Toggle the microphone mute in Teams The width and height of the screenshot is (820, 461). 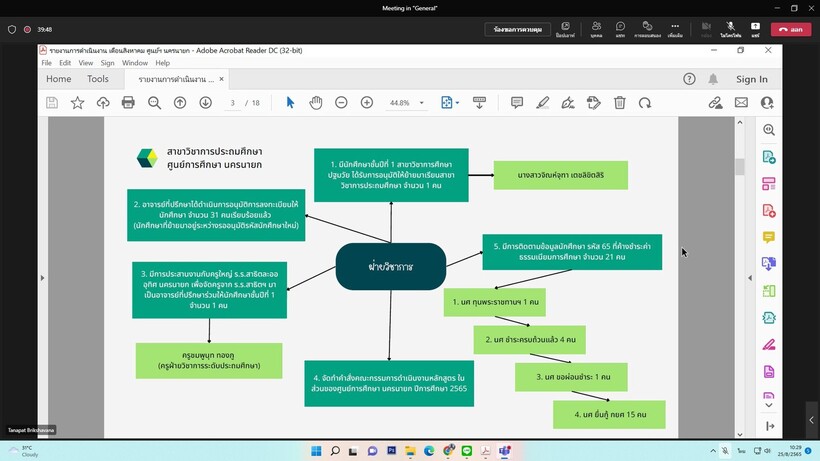click(730, 26)
